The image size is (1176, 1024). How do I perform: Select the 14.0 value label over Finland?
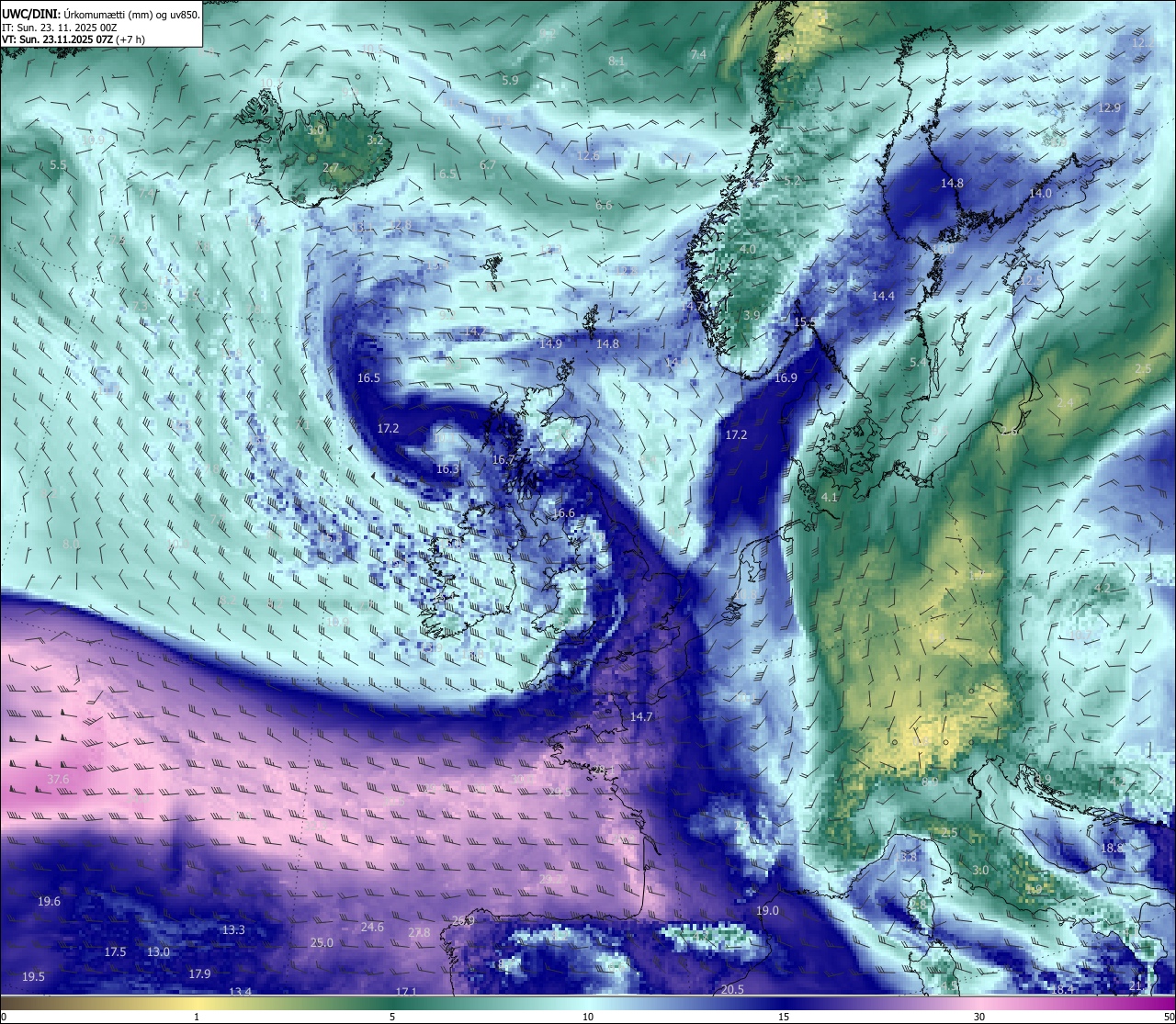tap(1040, 194)
